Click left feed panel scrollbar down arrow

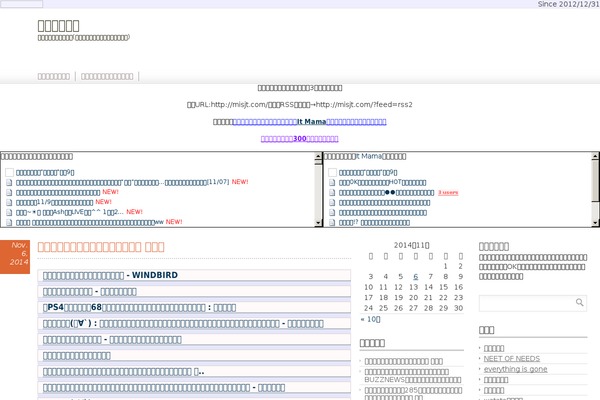coord(318,223)
